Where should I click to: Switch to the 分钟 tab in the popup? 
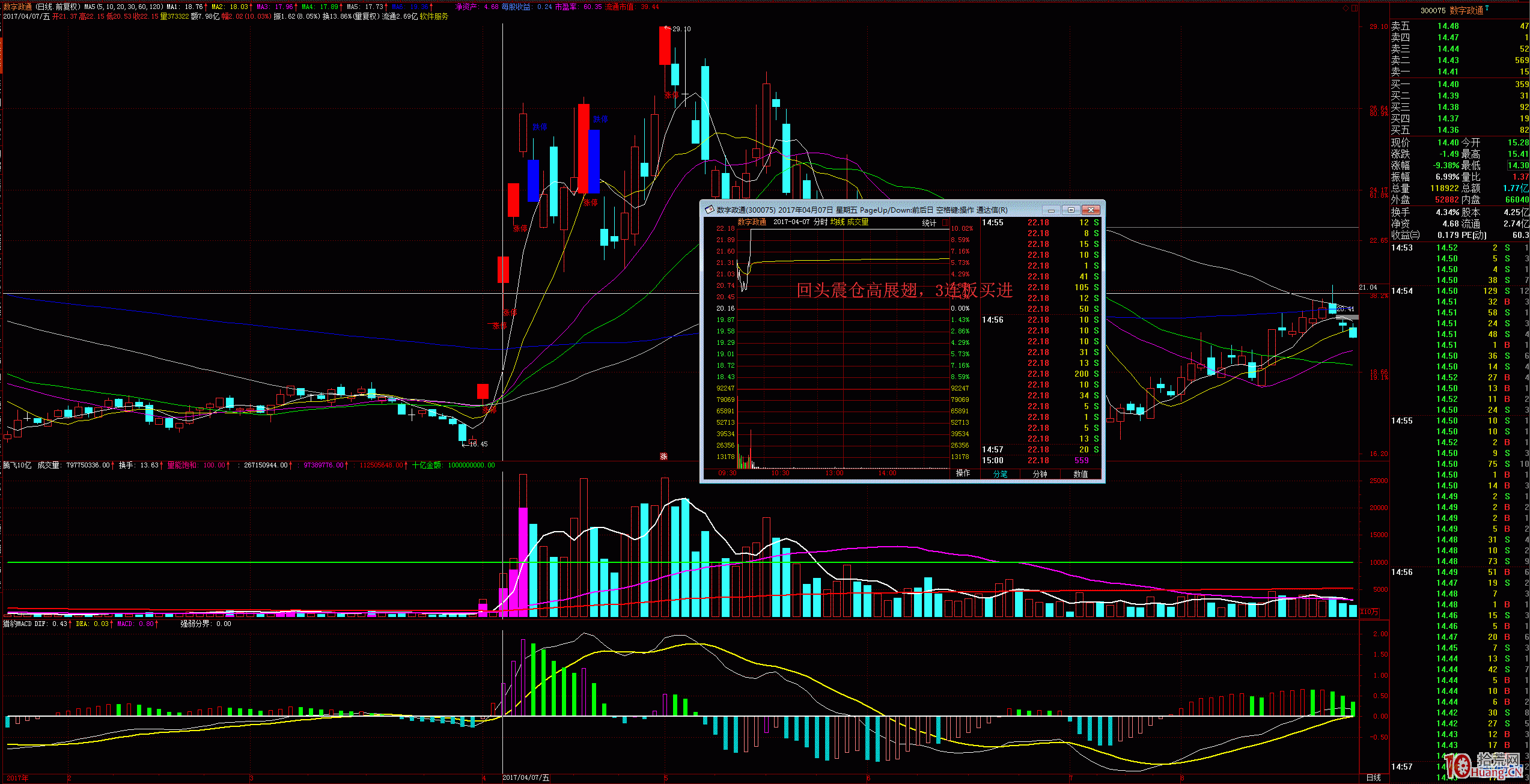pyautogui.click(x=1040, y=473)
